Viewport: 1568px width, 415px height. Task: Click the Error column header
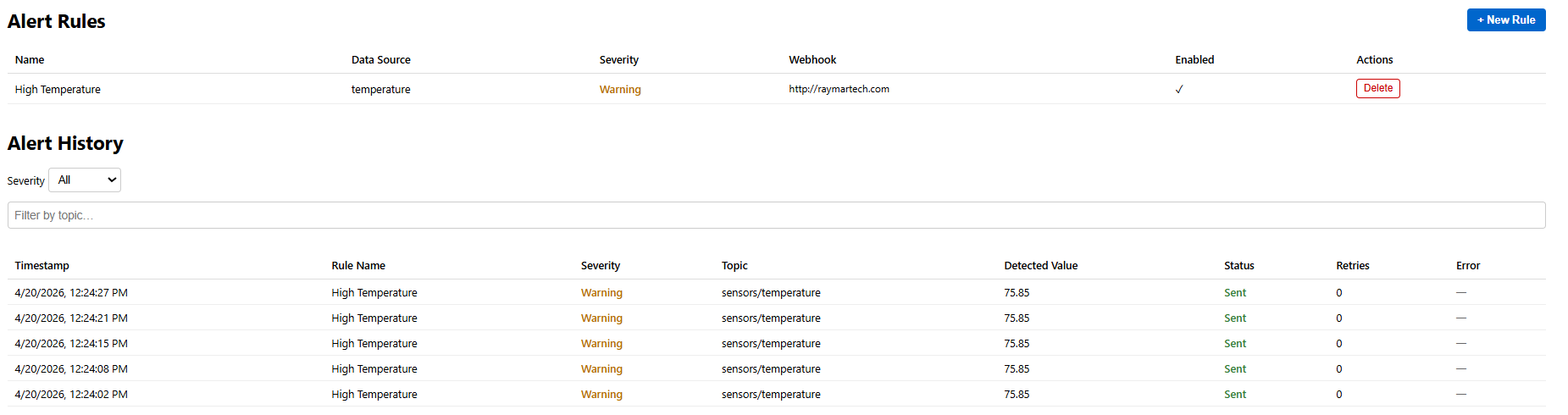[x=1467, y=266]
